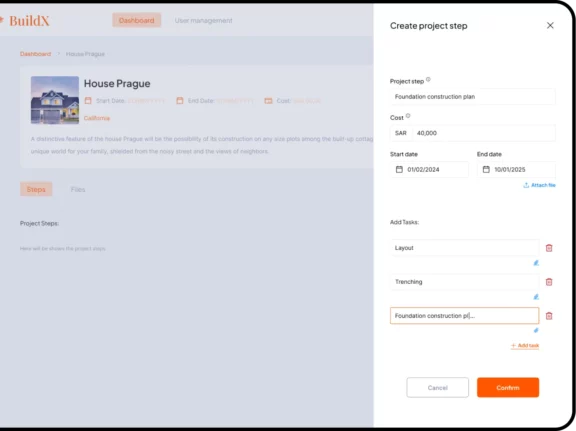This screenshot has width=576, height=431.
Task: Focus the Trenching task field
Action: coord(464,282)
